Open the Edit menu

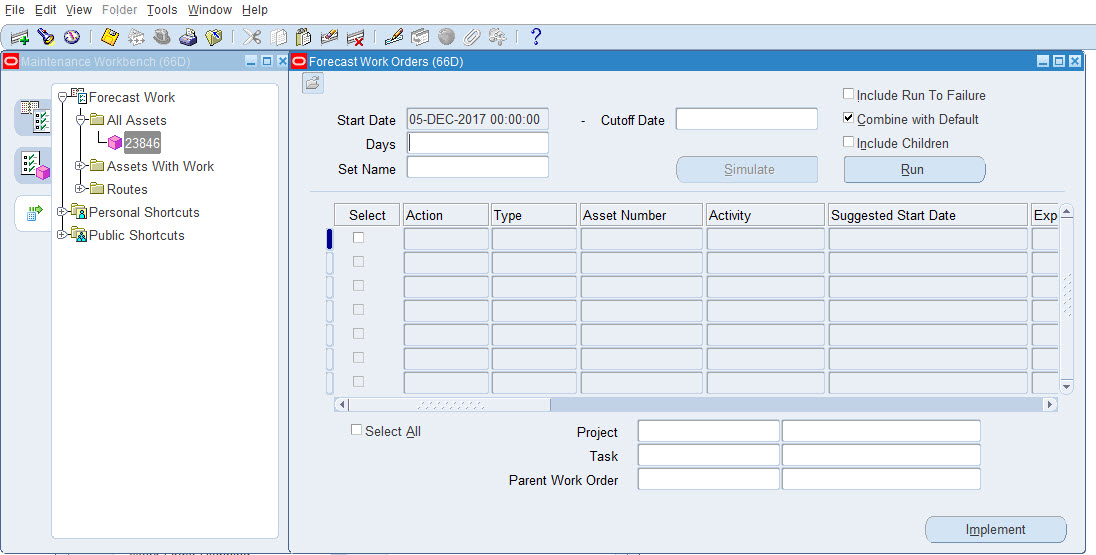(45, 10)
